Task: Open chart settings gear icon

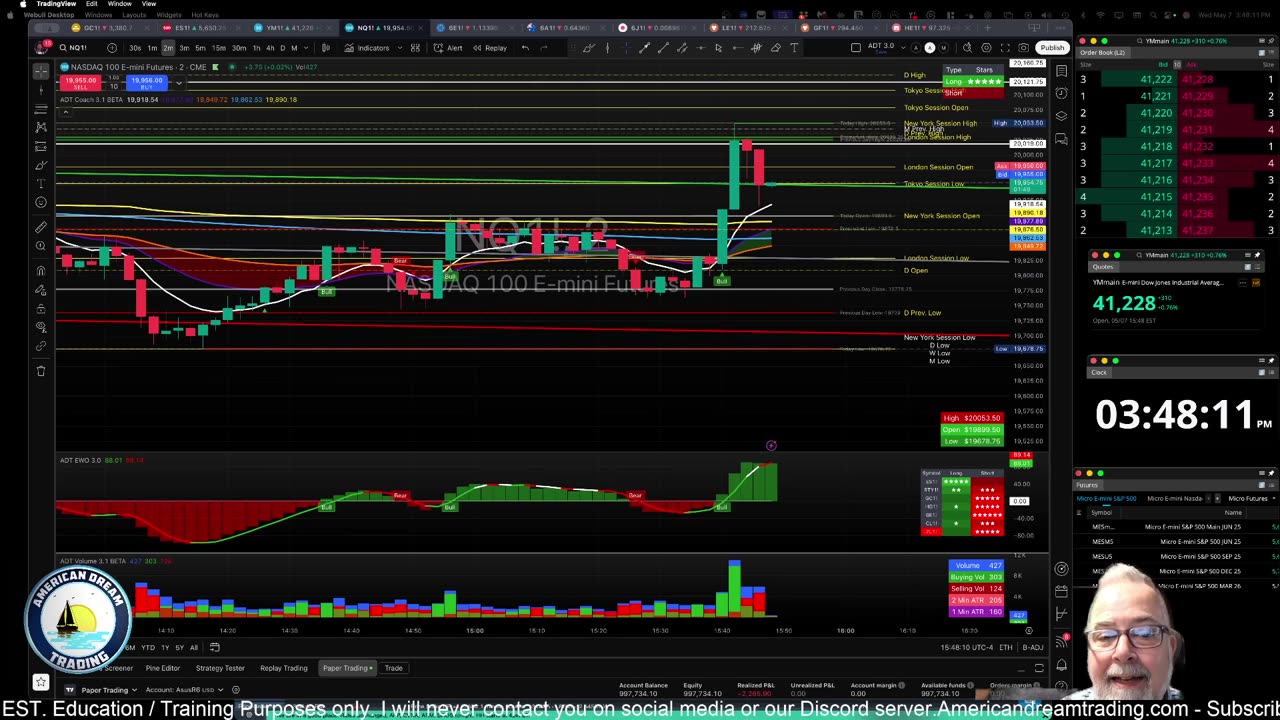Action: [986, 48]
